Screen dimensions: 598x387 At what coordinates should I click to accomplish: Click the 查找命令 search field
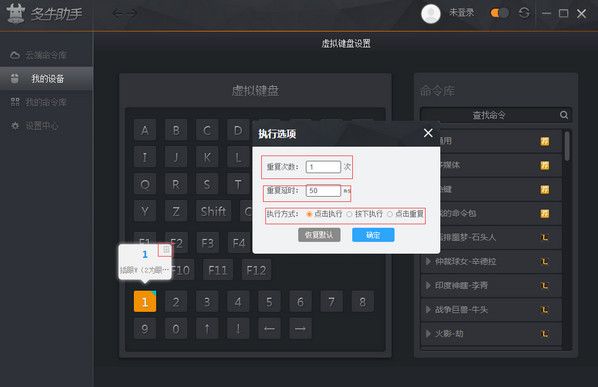coord(495,115)
